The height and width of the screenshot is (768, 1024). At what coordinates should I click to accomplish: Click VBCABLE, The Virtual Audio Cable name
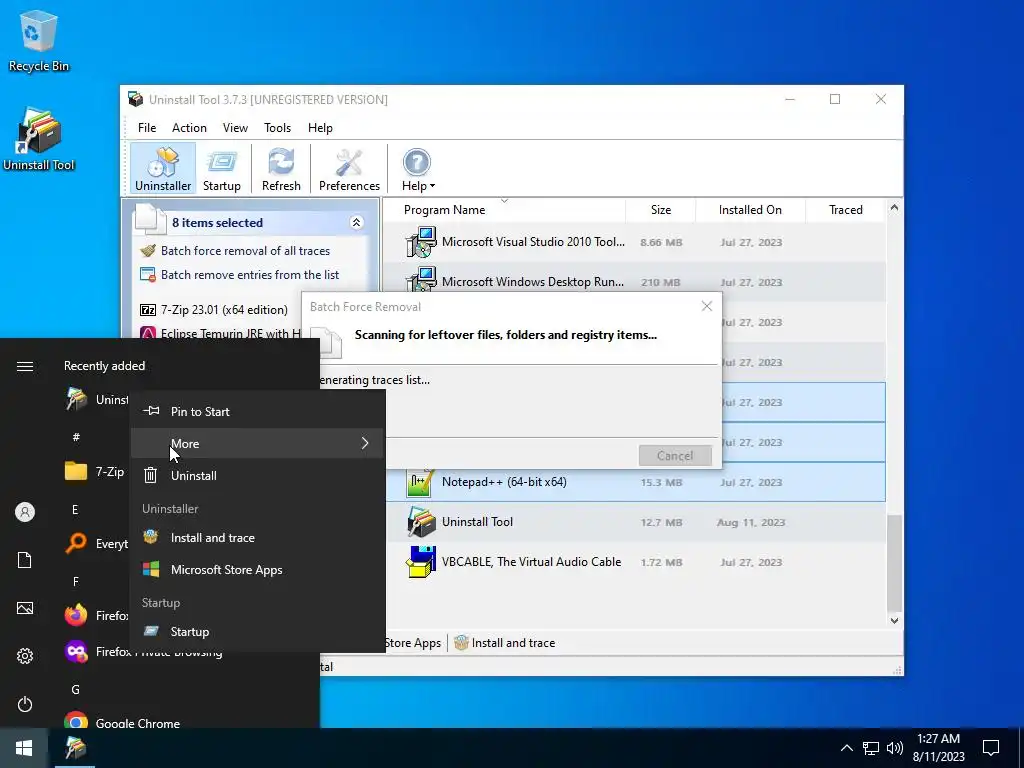click(531, 562)
